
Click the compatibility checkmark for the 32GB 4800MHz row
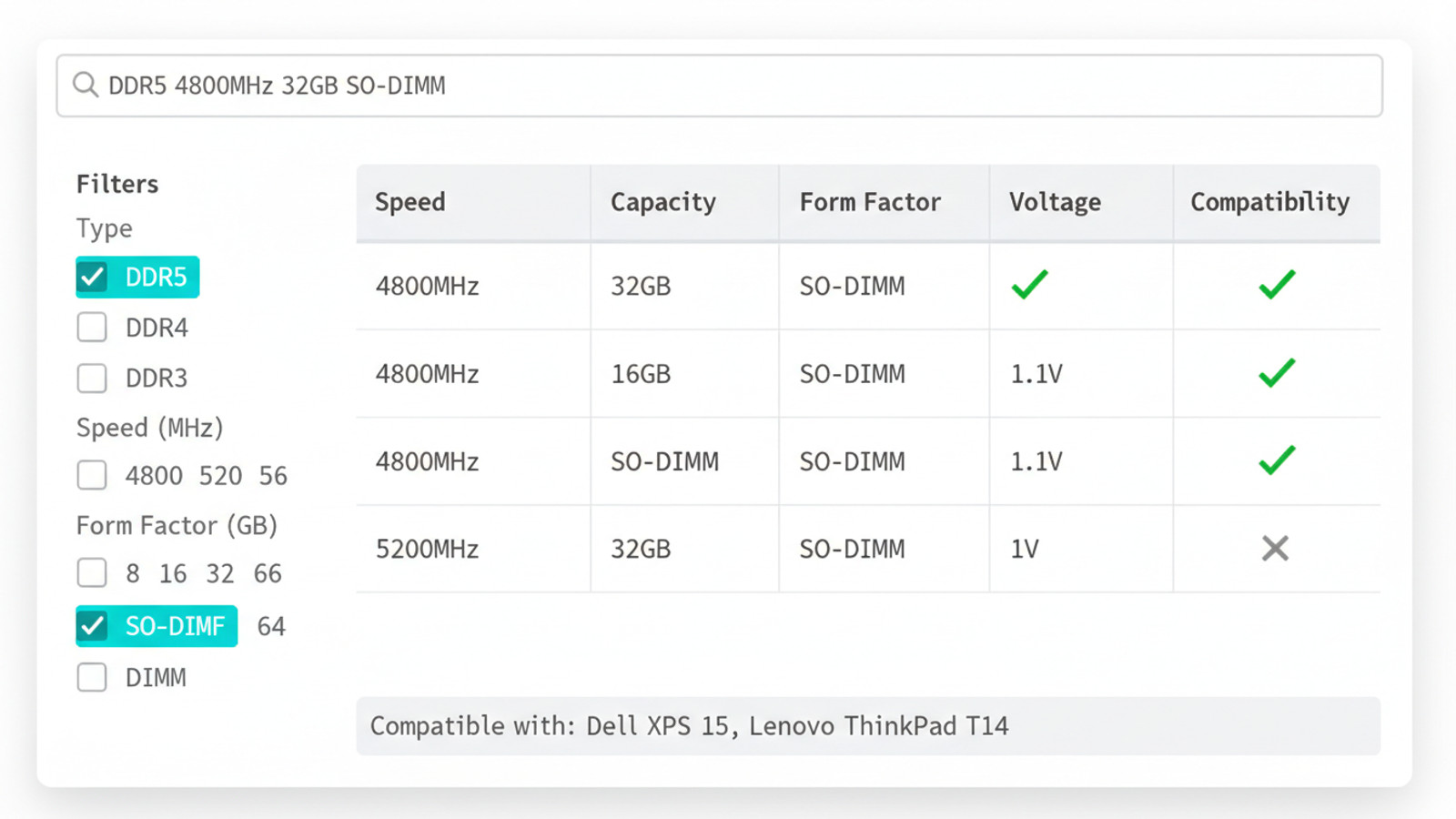click(x=1277, y=285)
